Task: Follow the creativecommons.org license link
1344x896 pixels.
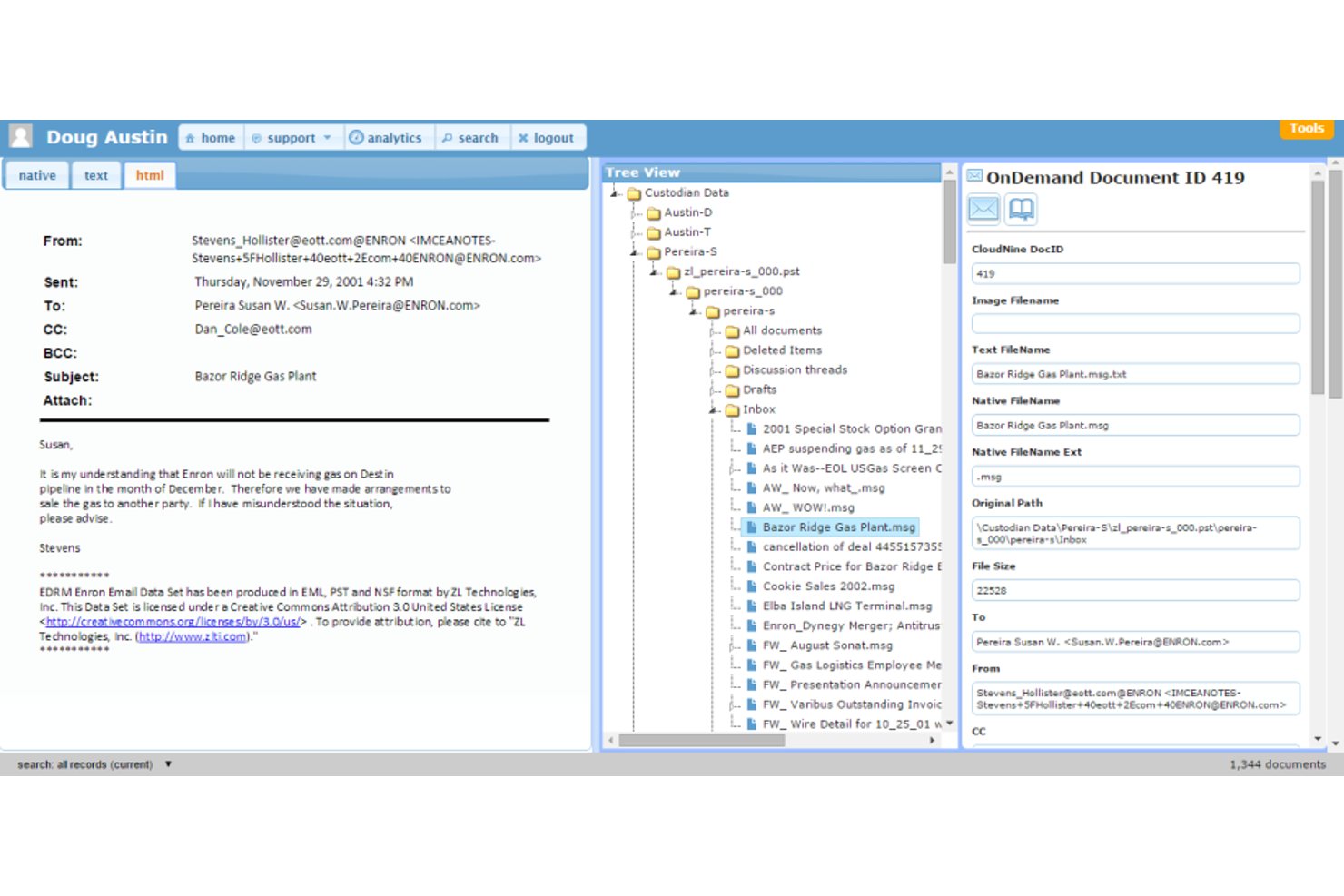Action: click(173, 622)
